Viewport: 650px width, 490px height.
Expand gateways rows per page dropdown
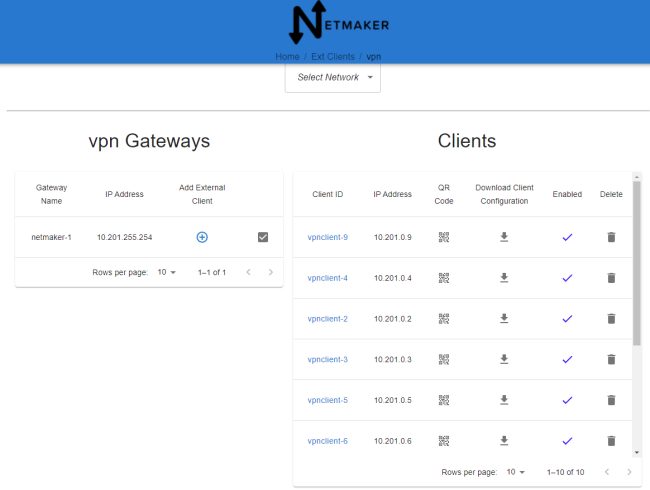(166, 272)
